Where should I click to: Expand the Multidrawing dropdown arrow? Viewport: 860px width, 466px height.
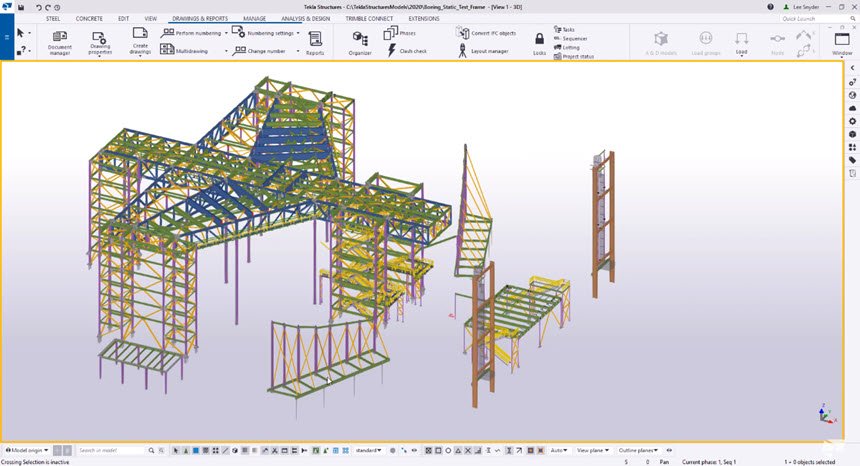pos(226,51)
